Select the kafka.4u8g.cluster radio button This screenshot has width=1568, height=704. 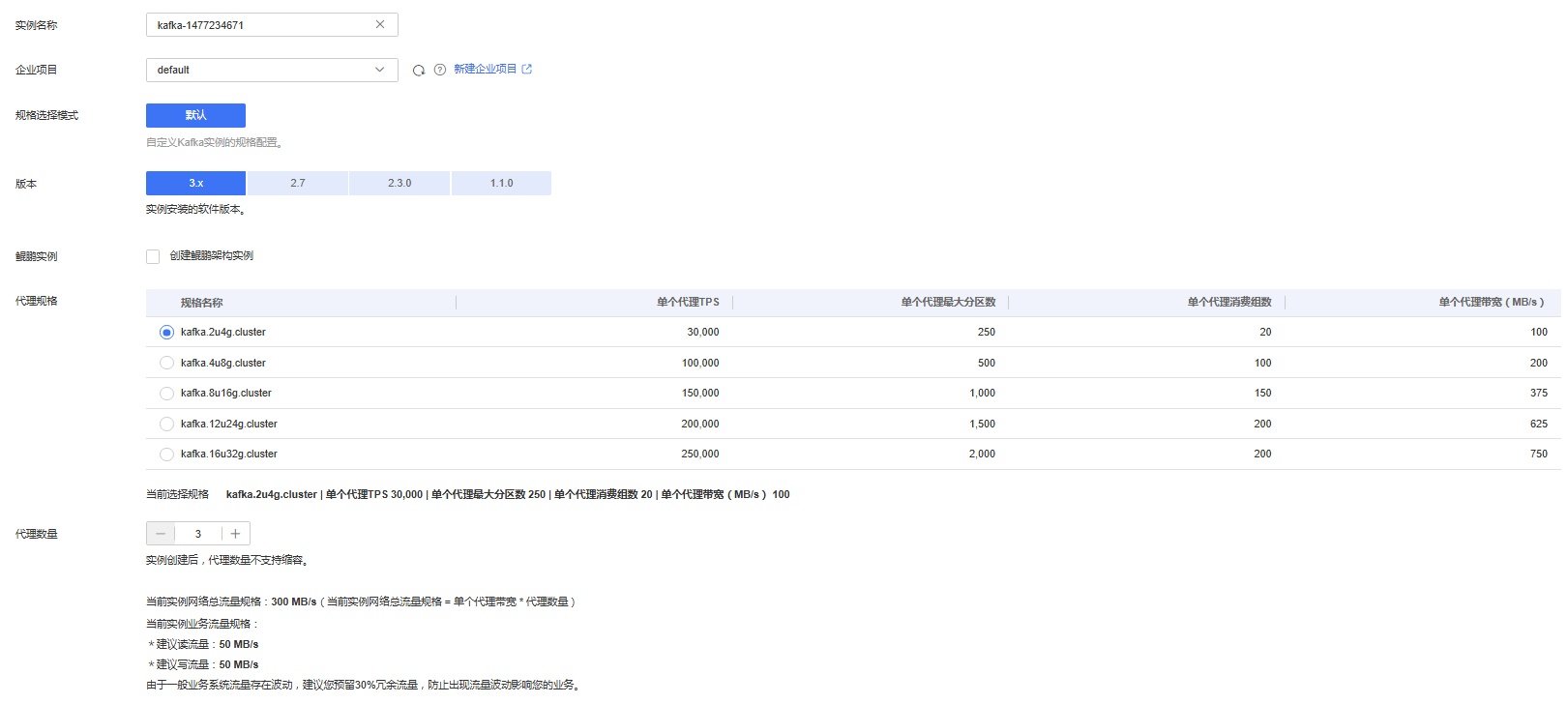pos(166,364)
